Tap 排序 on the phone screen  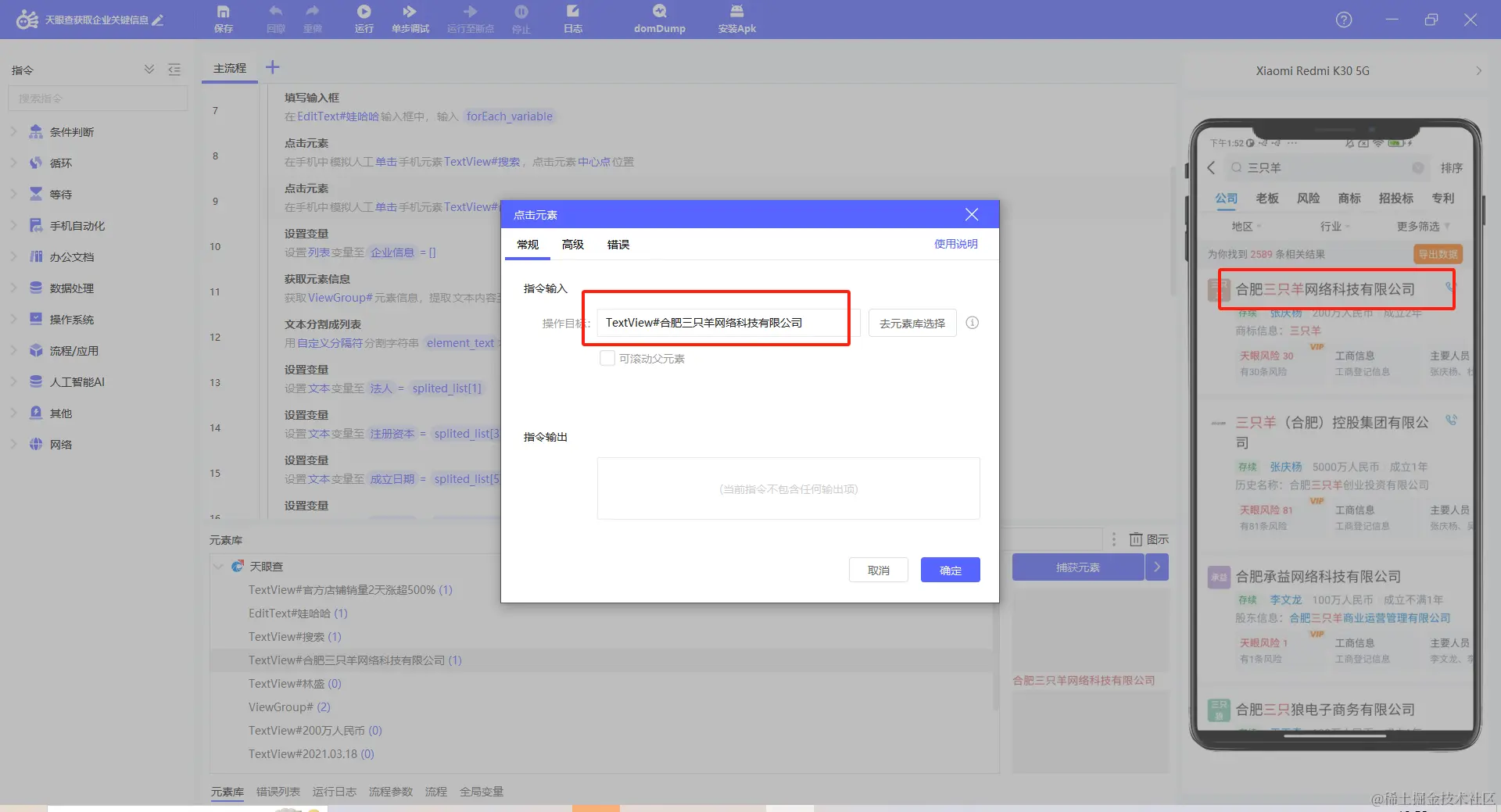click(1452, 168)
